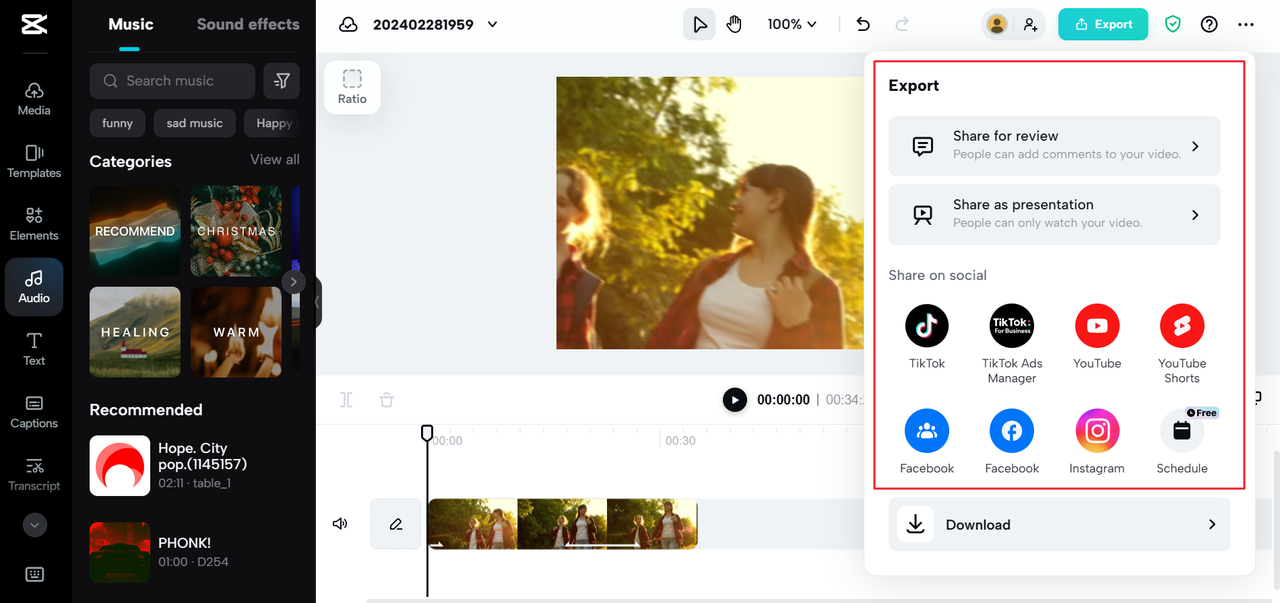Click the delete trash icon
Screen dimensions: 1280x603
pyautogui.click(x=387, y=400)
